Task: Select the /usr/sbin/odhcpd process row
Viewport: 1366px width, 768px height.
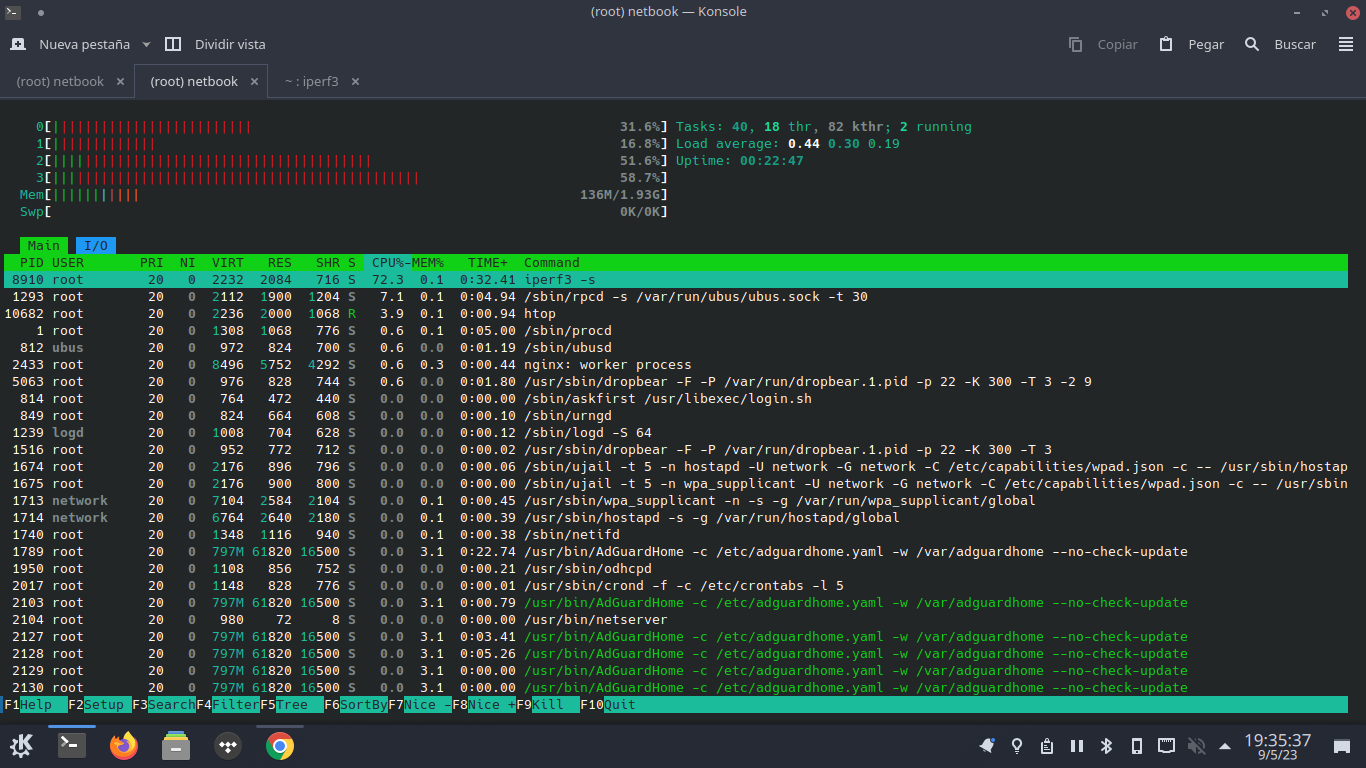Action: point(676,568)
